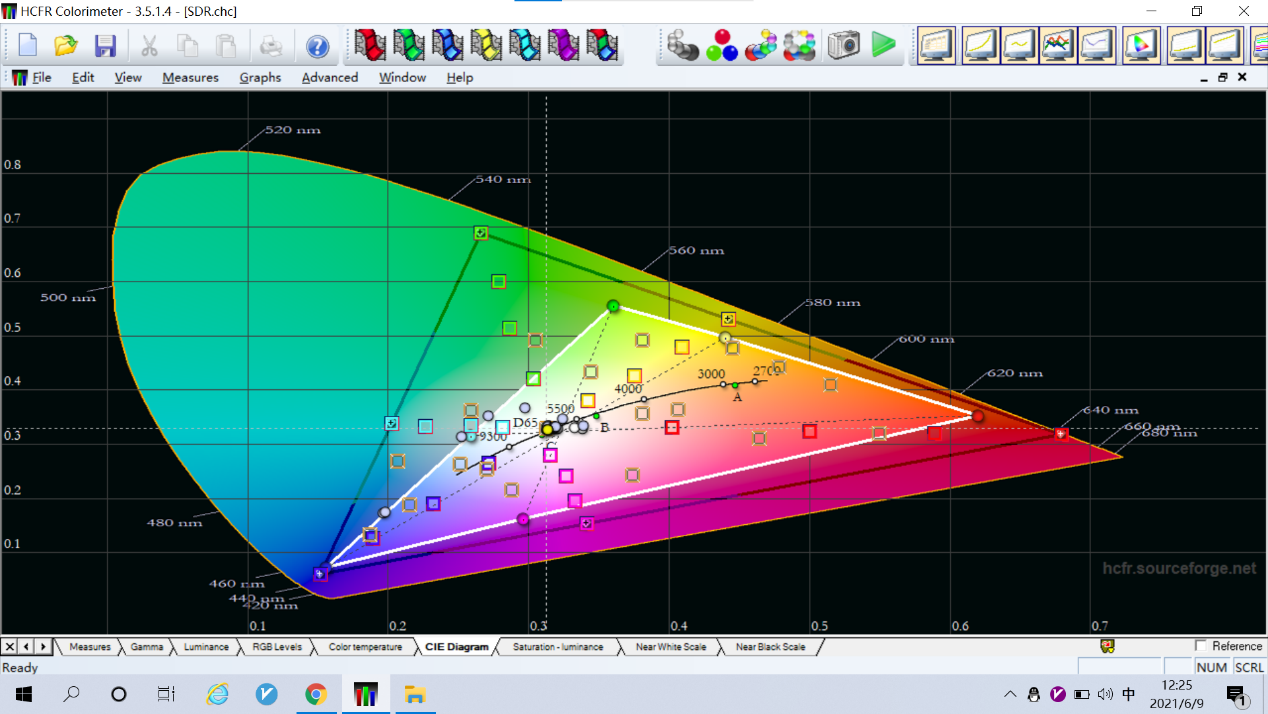Open the Windows Start menu
This screenshot has width=1268, height=714.
tap(24, 694)
